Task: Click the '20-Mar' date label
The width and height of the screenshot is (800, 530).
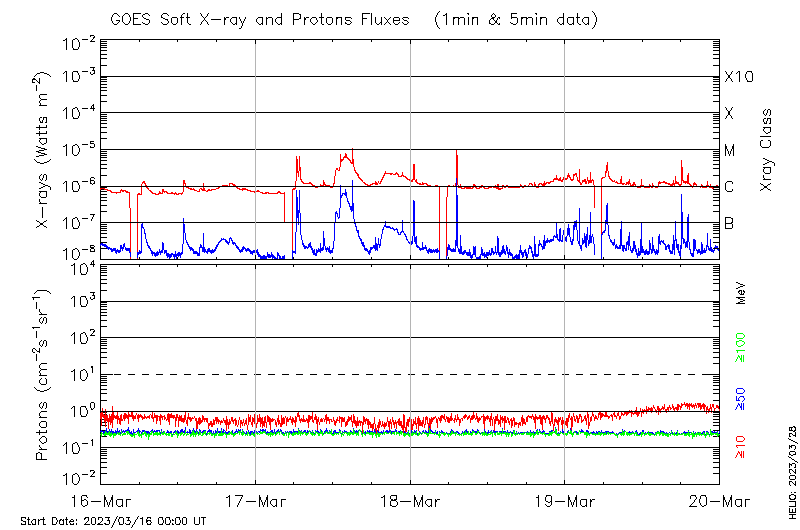Action: coord(719,501)
